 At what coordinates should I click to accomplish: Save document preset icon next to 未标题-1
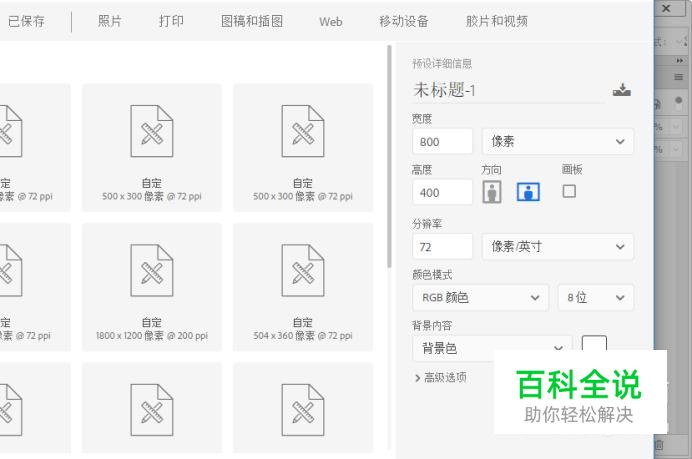coord(622,90)
